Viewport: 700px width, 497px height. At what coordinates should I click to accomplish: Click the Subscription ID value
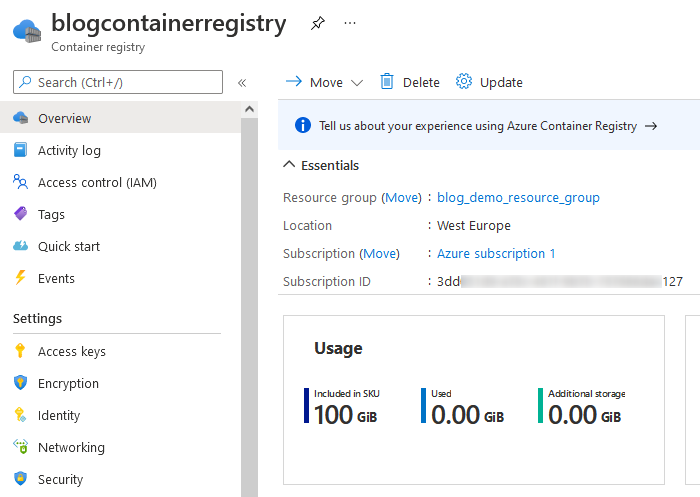[x=559, y=281]
